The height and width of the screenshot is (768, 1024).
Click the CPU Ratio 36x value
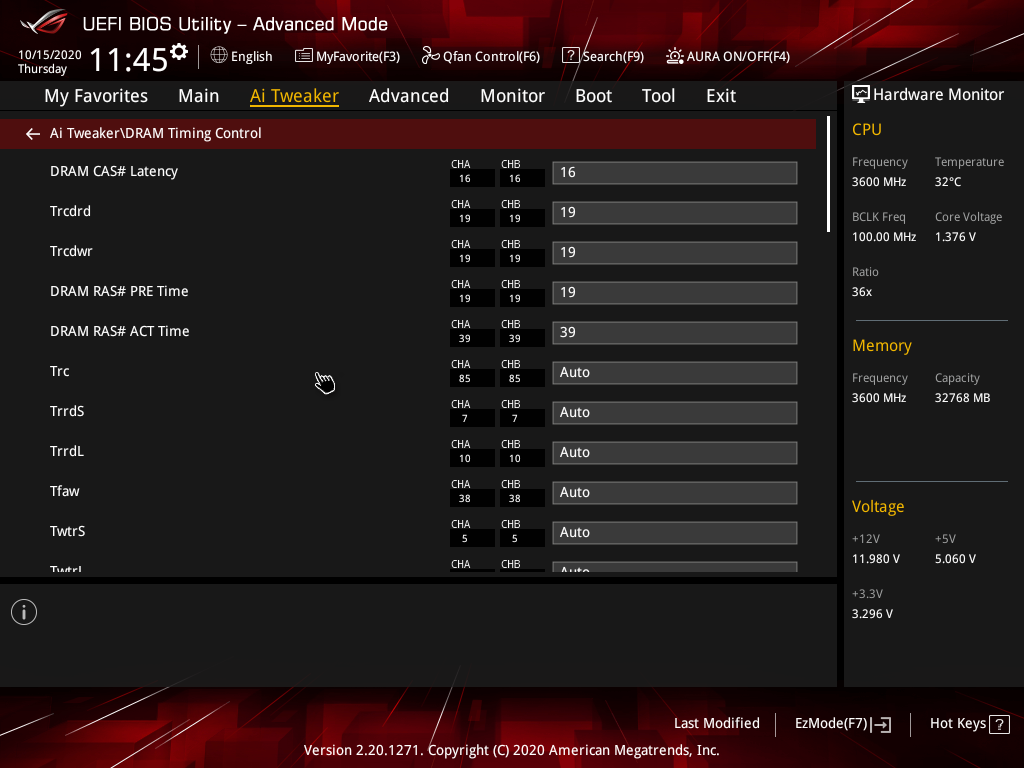pos(861,292)
